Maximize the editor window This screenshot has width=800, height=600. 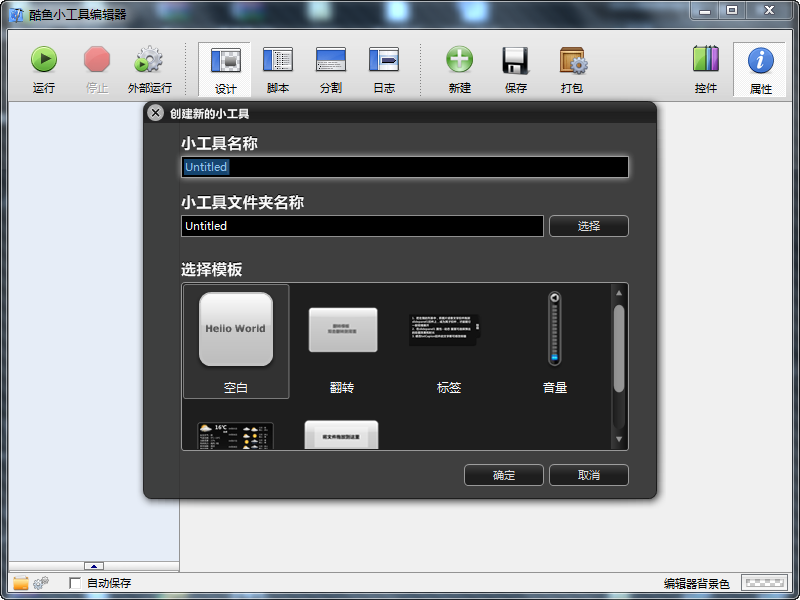pos(732,10)
